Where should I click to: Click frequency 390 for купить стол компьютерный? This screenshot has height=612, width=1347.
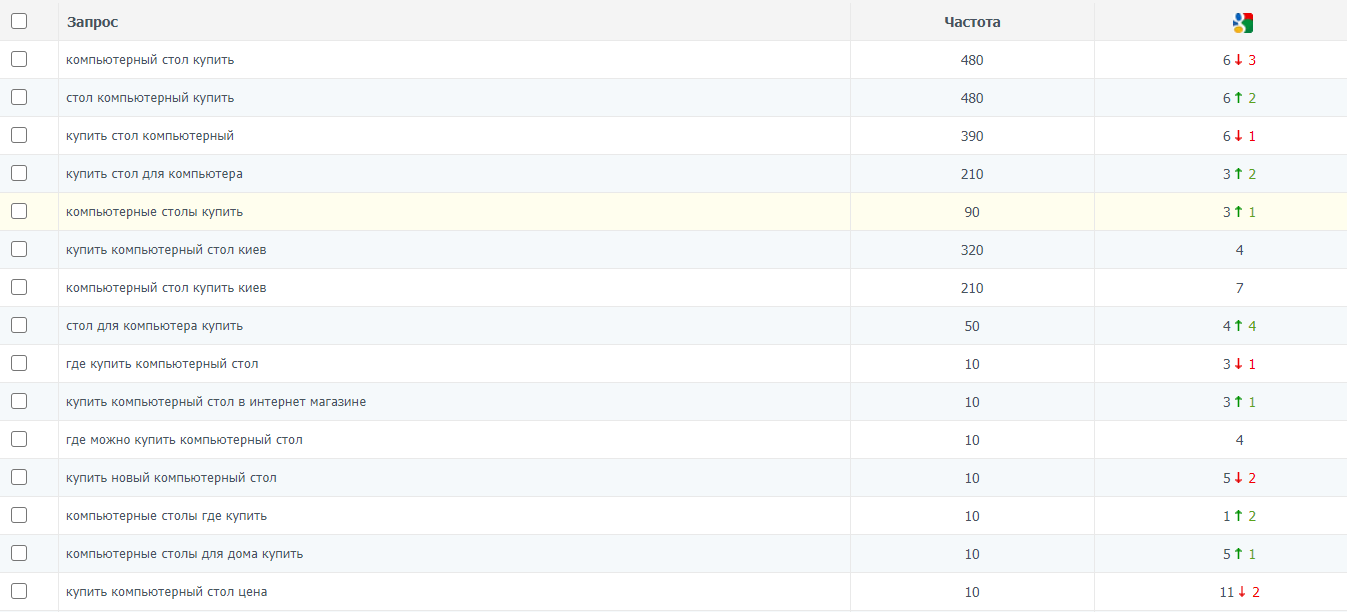[x=972, y=136]
